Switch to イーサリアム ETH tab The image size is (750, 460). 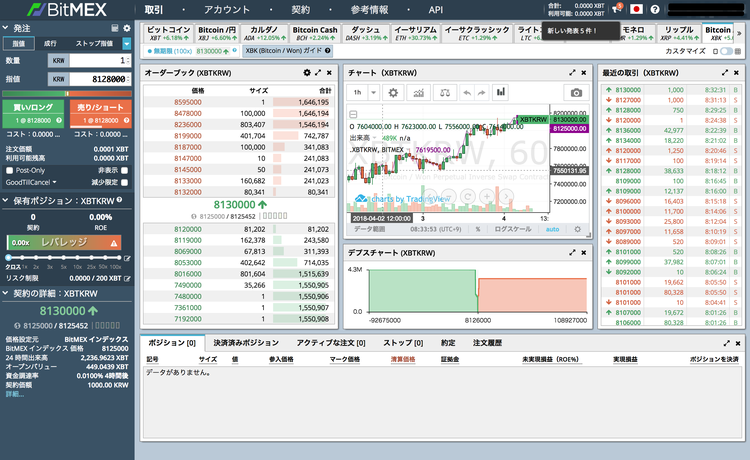(415, 33)
